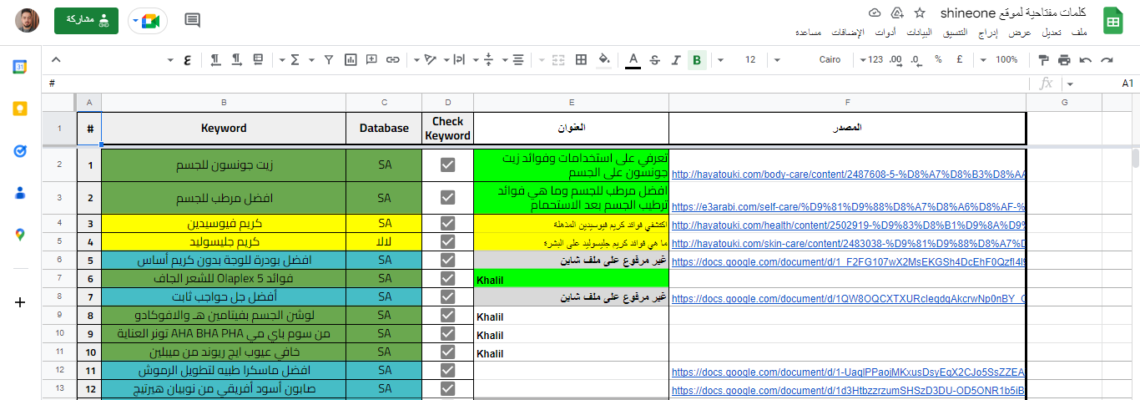
Task: Toggle checkbox in row #2 افضل مرطب للجسم
Action: click(x=448, y=198)
